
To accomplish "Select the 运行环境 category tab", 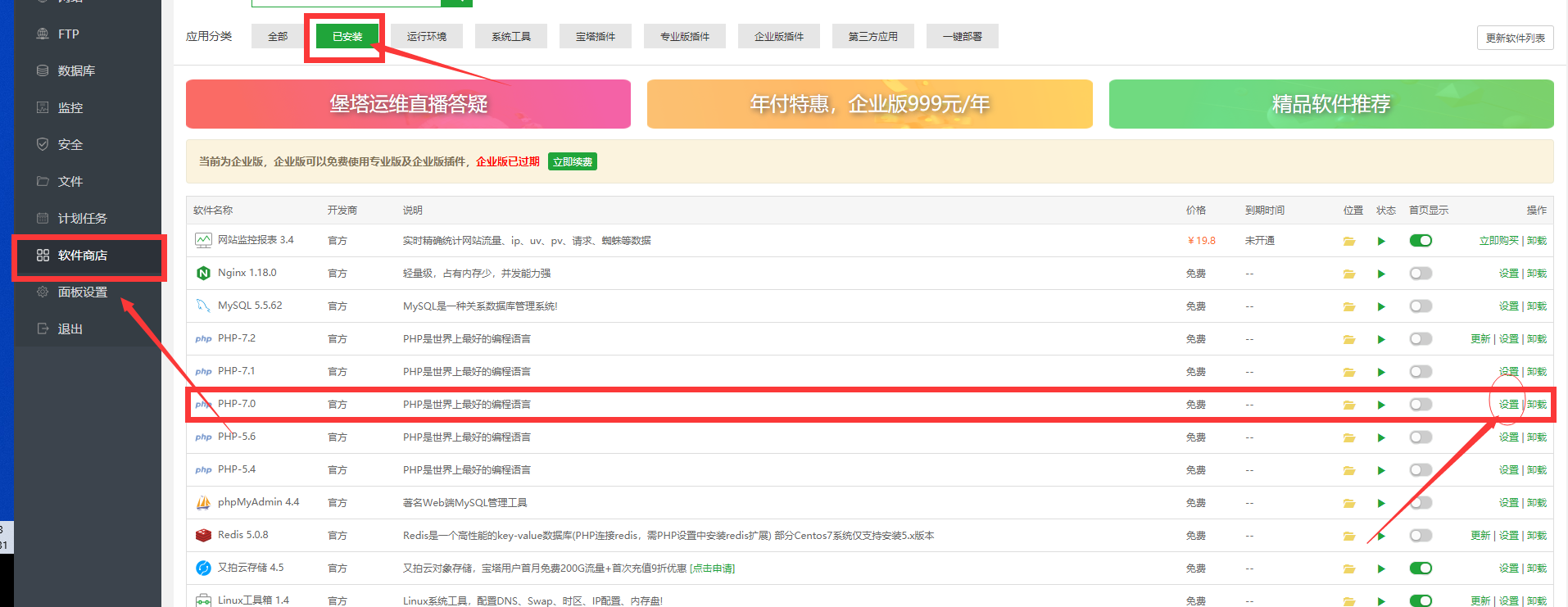I will pos(427,36).
